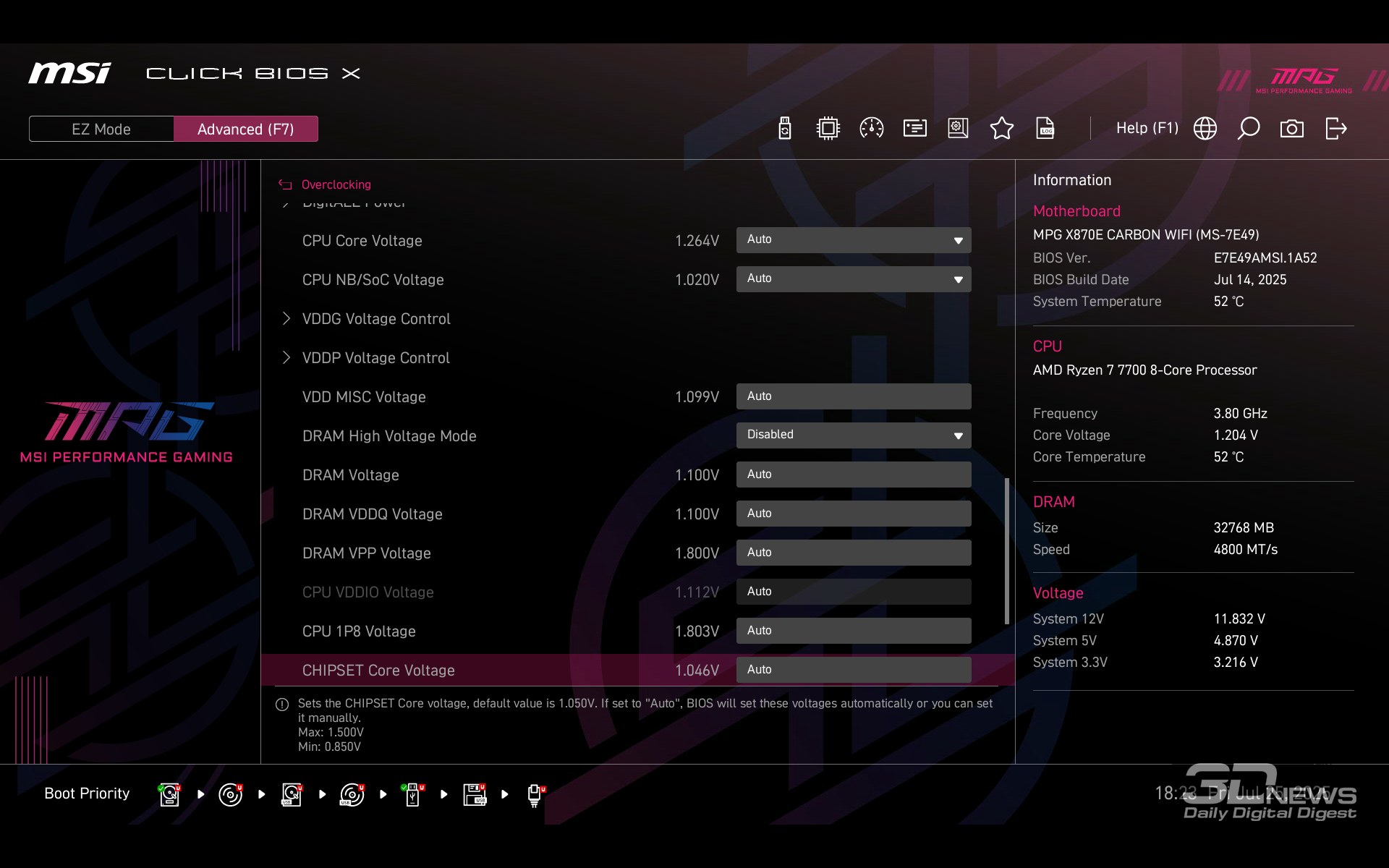This screenshot has width=1389, height=868.
Task: Click the MPG X870E CARBON WIFI model name
Action: [x=1146, y=235]
